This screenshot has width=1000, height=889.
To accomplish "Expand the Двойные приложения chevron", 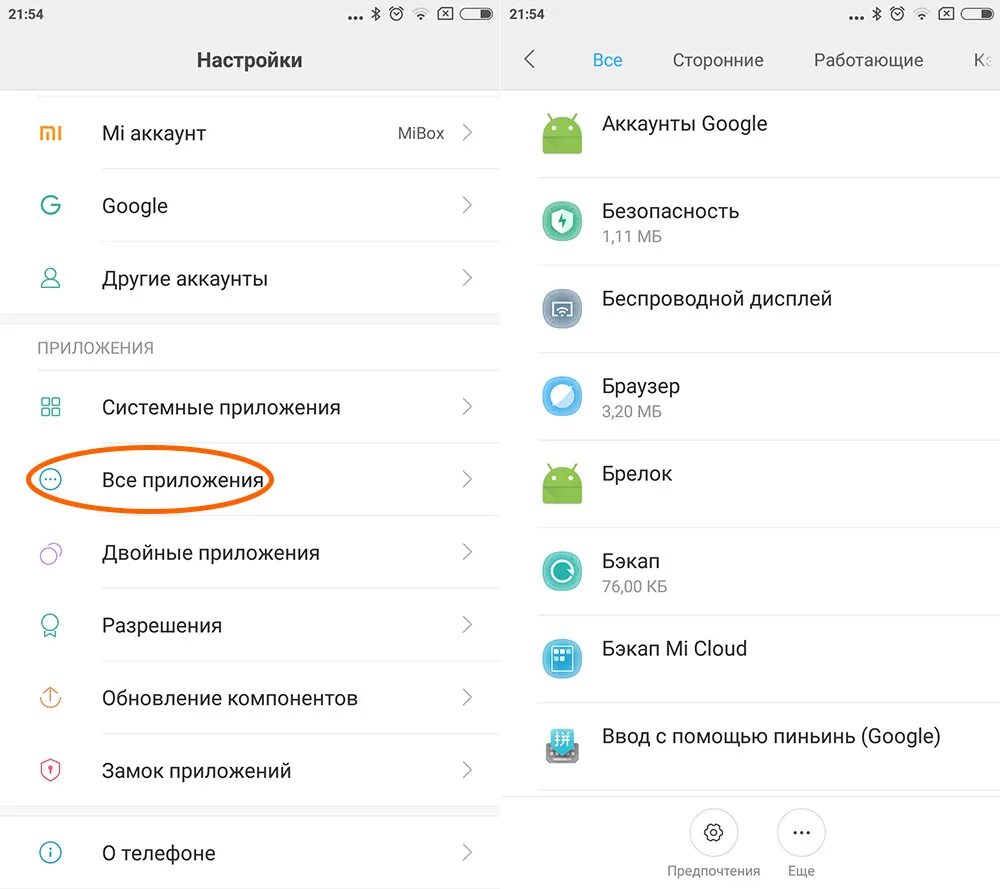I will (x=467, y=552).
